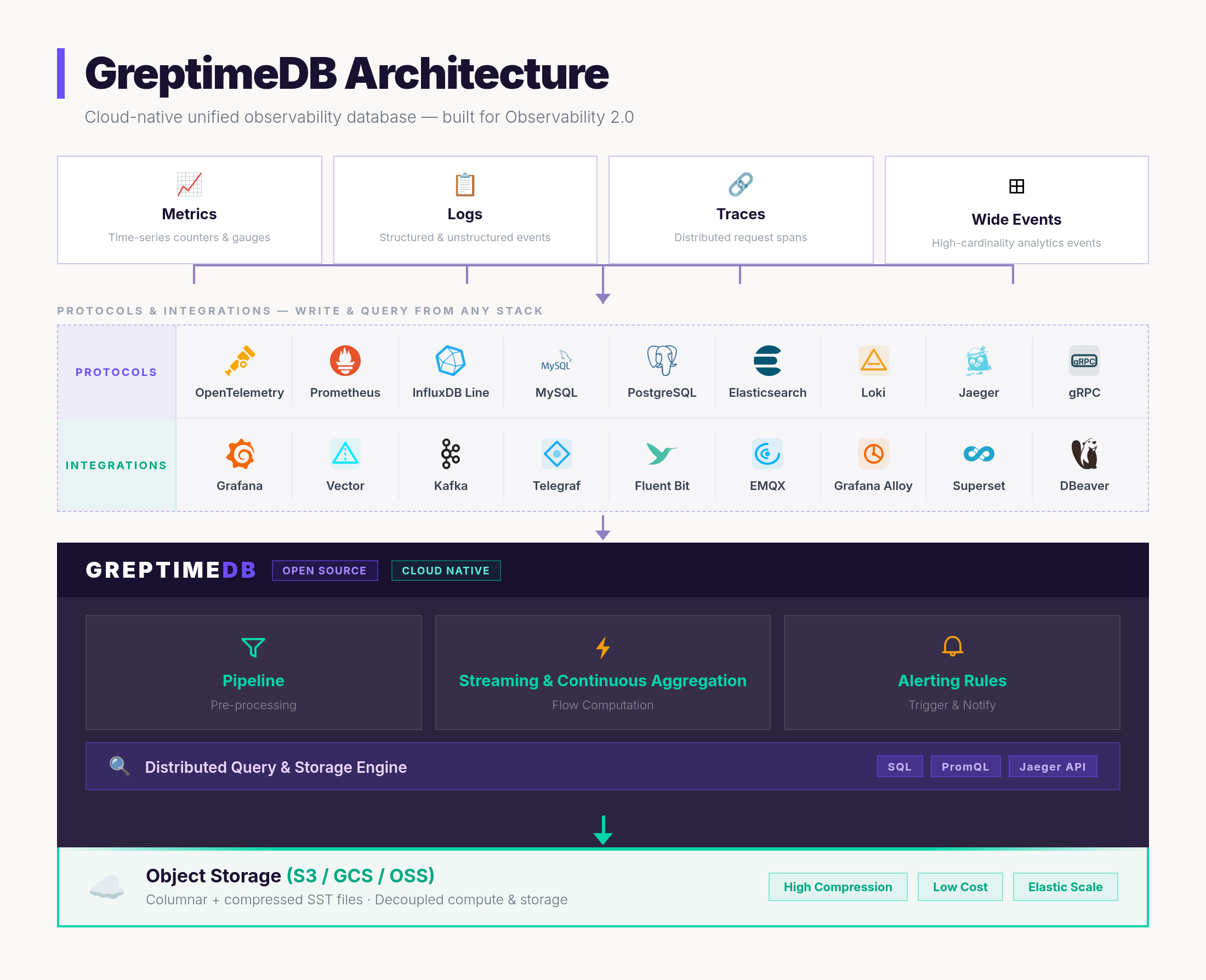Image resolution: width=1206 pixels, height=980 pixels.
Task: Click 'Structured & unstructured events' text
Action: point(465,237)
